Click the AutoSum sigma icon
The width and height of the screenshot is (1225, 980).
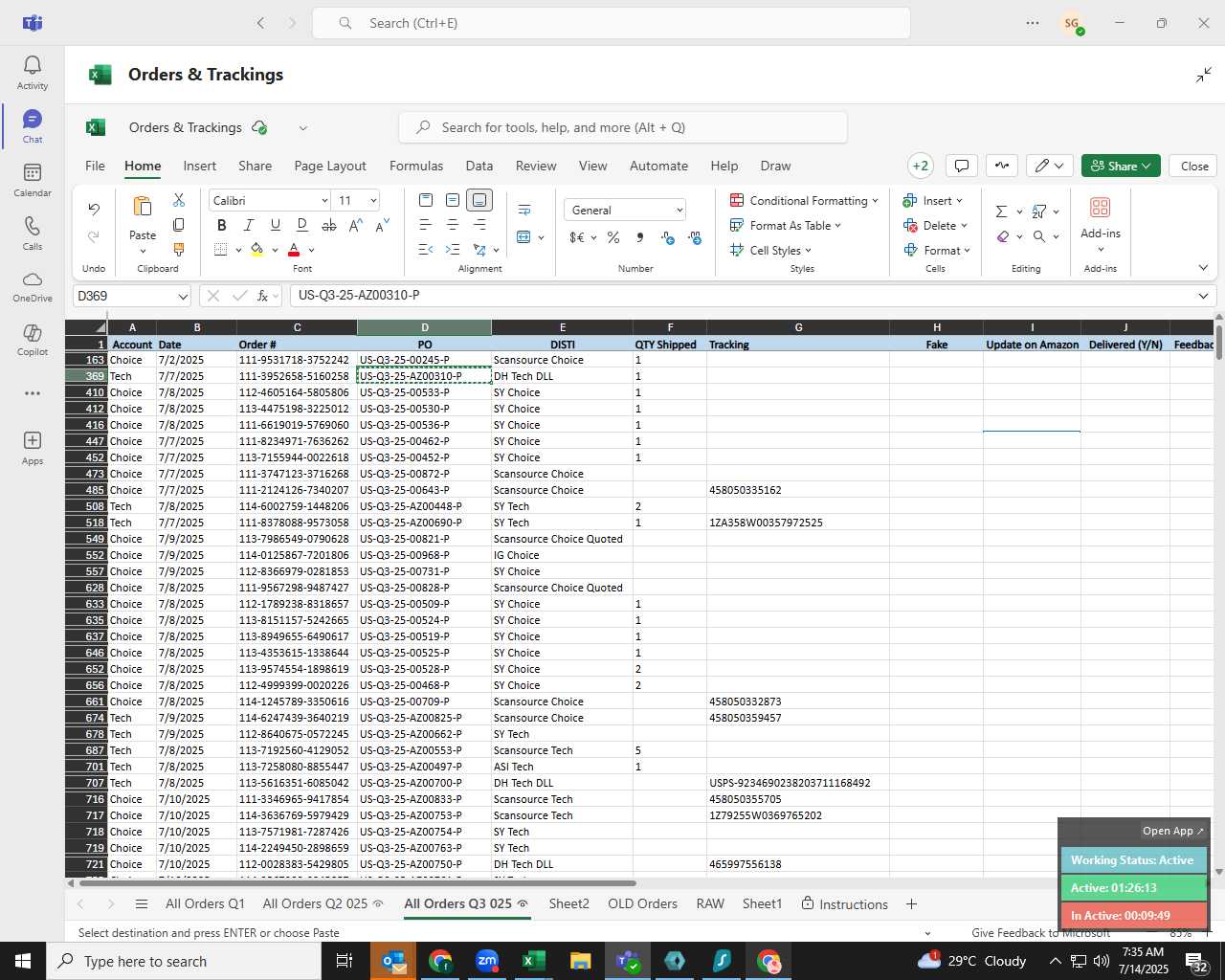tap(1001, 212)
